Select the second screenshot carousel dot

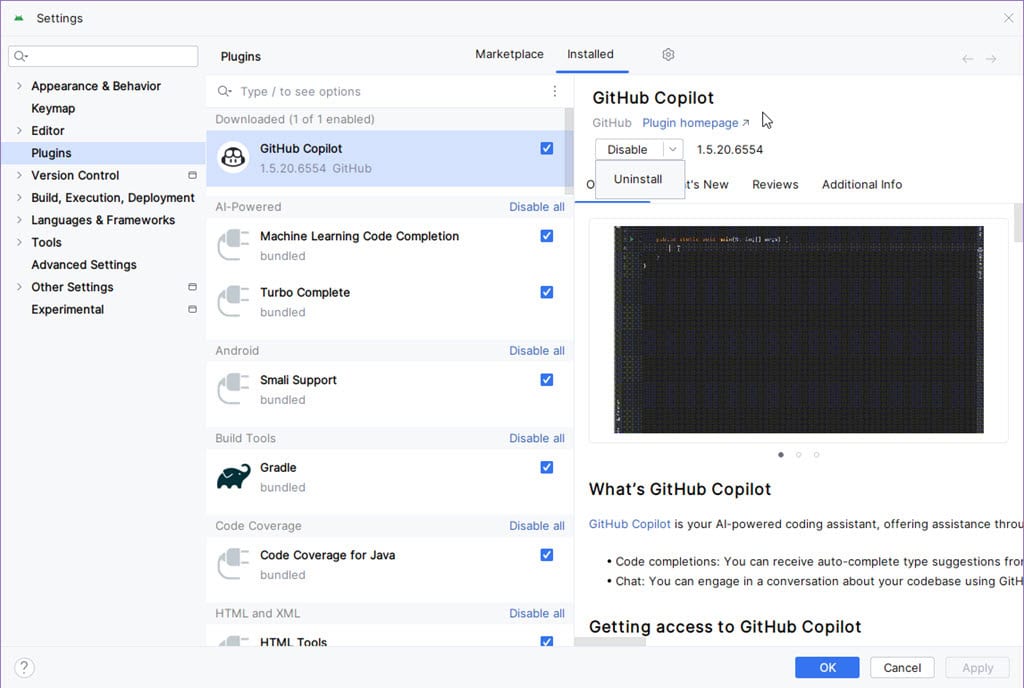coord(798,454)
